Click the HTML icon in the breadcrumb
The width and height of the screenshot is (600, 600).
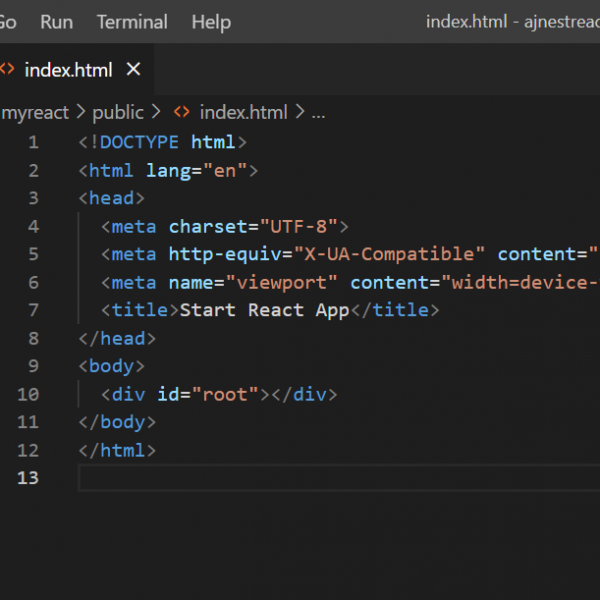pyautogui.click(x=182, y=113)
